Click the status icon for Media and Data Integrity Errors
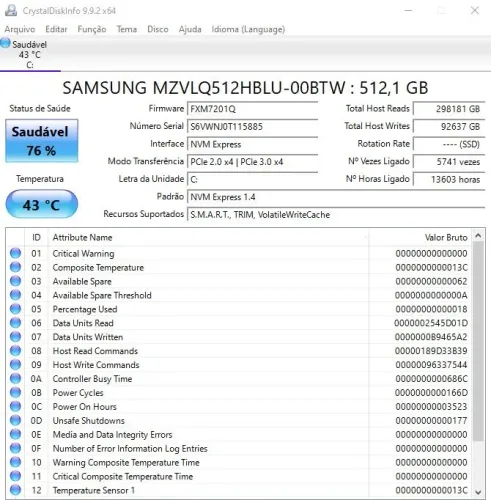 pyautogui.click(x=15, y=434)
